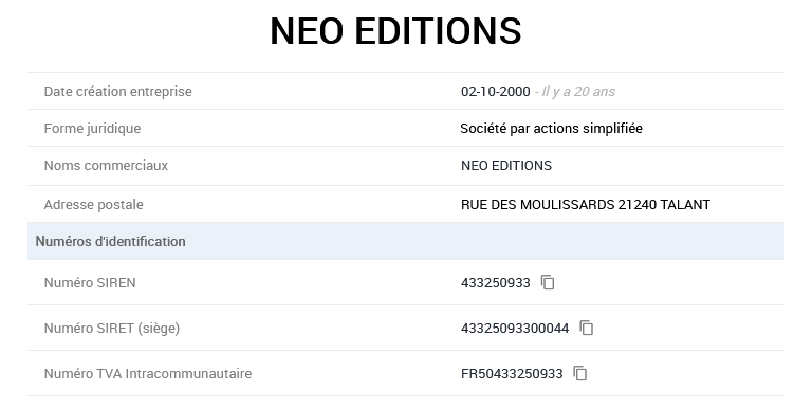Screen dimensions: 788x398
Task: Click the commercial name value NEO EDITIONS
Action: point(506,166)
